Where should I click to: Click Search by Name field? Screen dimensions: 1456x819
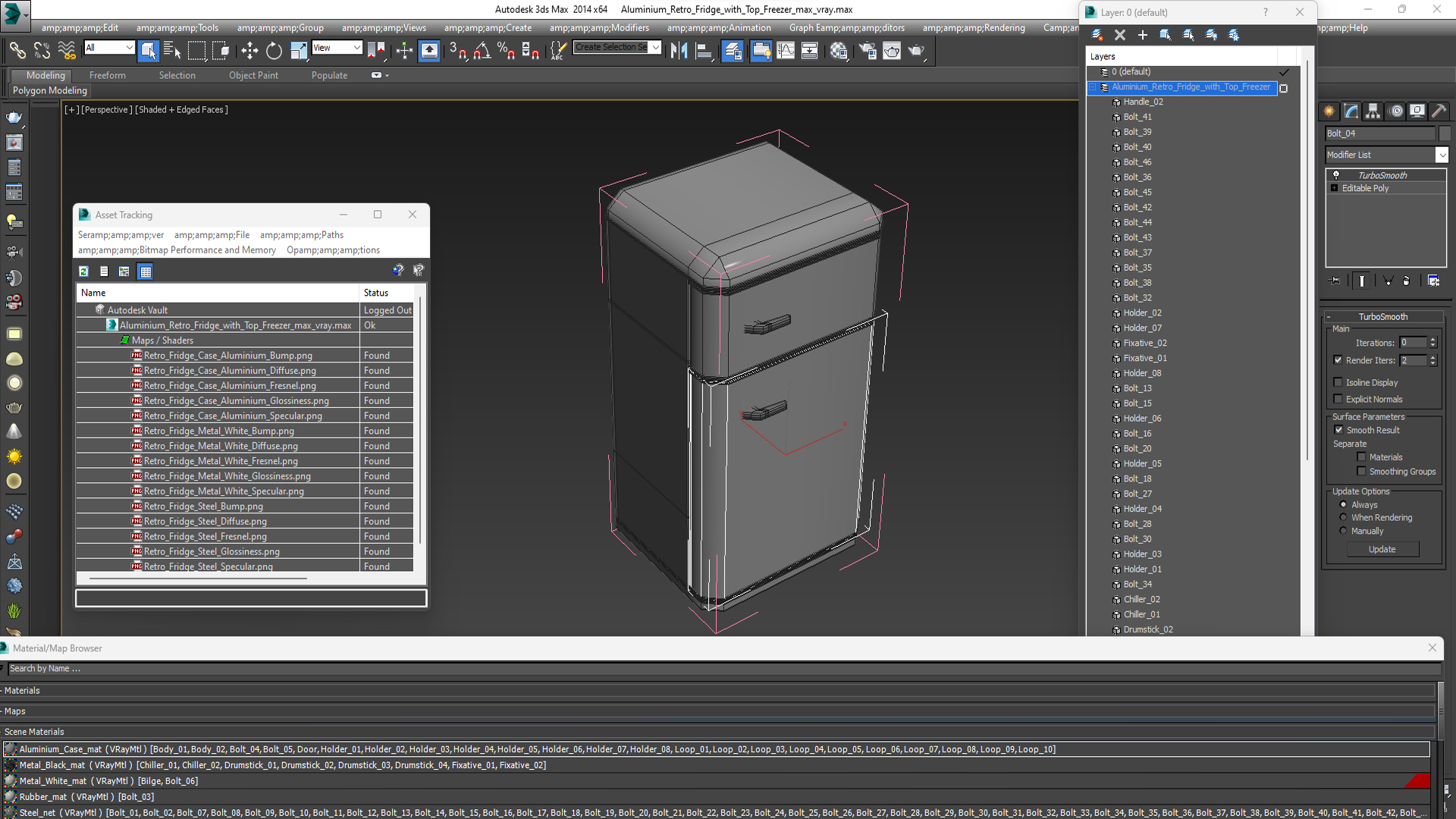(724, 668)
